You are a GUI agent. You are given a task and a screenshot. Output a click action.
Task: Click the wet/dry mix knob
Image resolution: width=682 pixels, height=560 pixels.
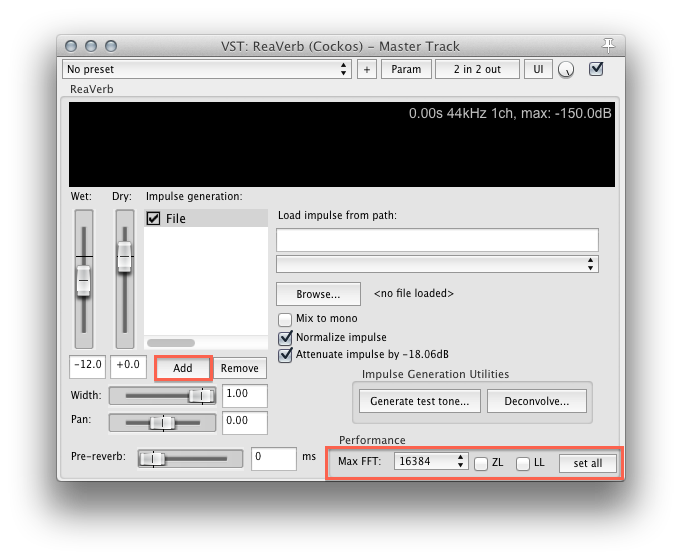pyautogui.click(x=566, y=69)
